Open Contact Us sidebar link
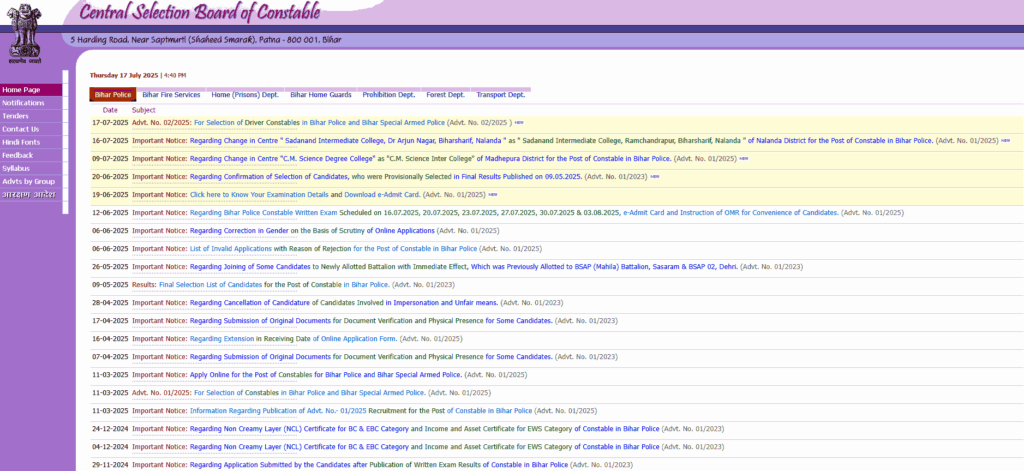Screen dimensions: 1024x471 click(x=31, y=129)
